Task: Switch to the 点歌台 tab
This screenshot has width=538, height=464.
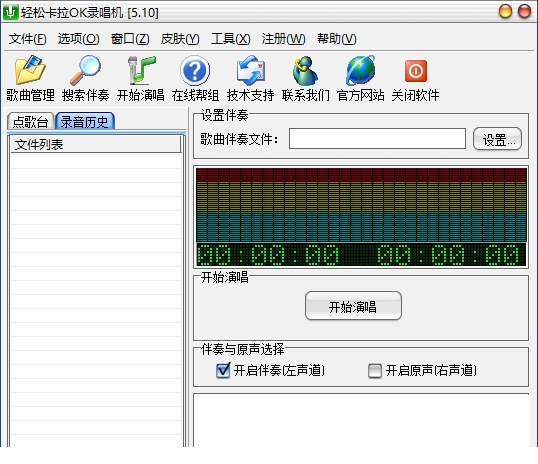Action: pyautogui.click(x=30, y=121)
